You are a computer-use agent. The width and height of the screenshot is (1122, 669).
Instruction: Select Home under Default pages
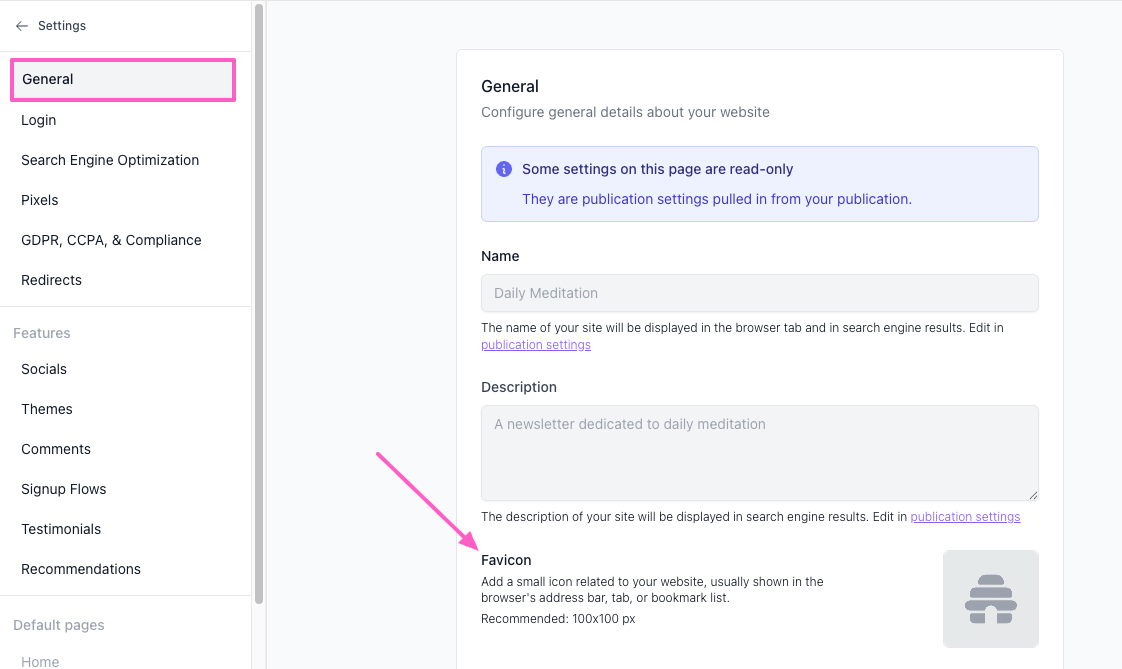[x=40, y=661]
